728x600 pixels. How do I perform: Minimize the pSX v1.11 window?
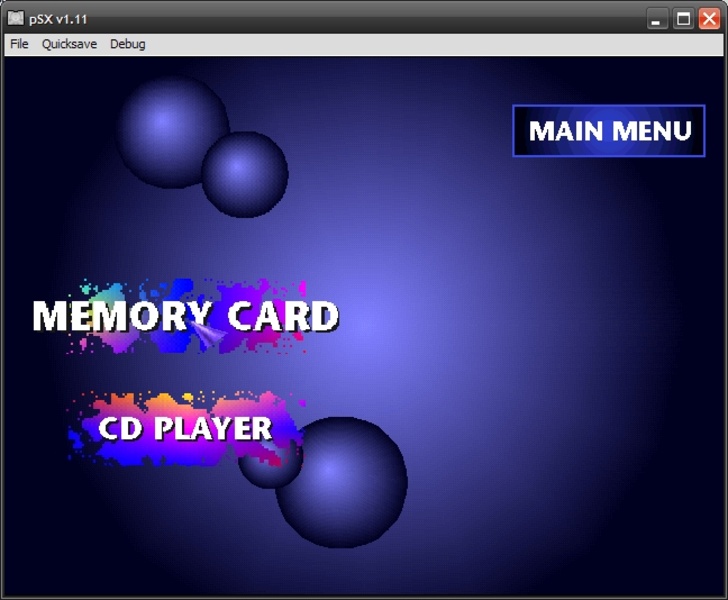click(656, 19)
